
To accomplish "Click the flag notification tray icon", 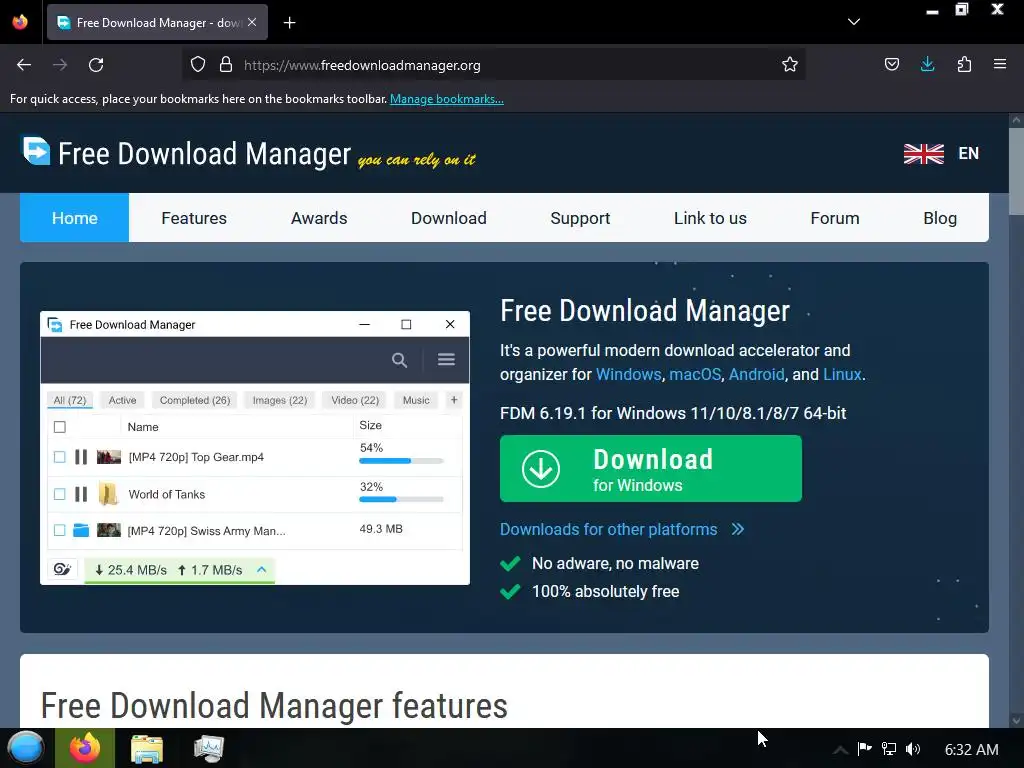I will (865, 748).
